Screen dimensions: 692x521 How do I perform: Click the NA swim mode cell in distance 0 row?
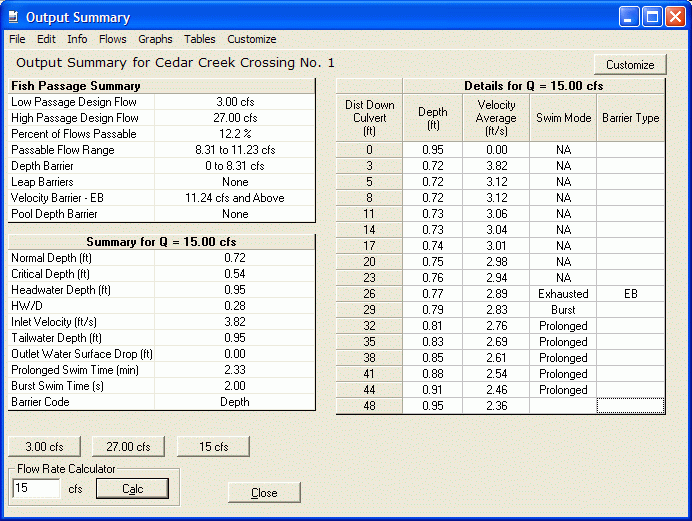pos(563,150)
